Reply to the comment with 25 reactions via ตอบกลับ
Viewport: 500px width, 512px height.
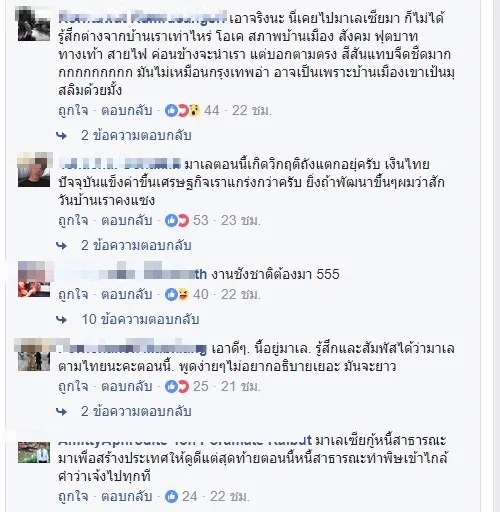(127, 386)
